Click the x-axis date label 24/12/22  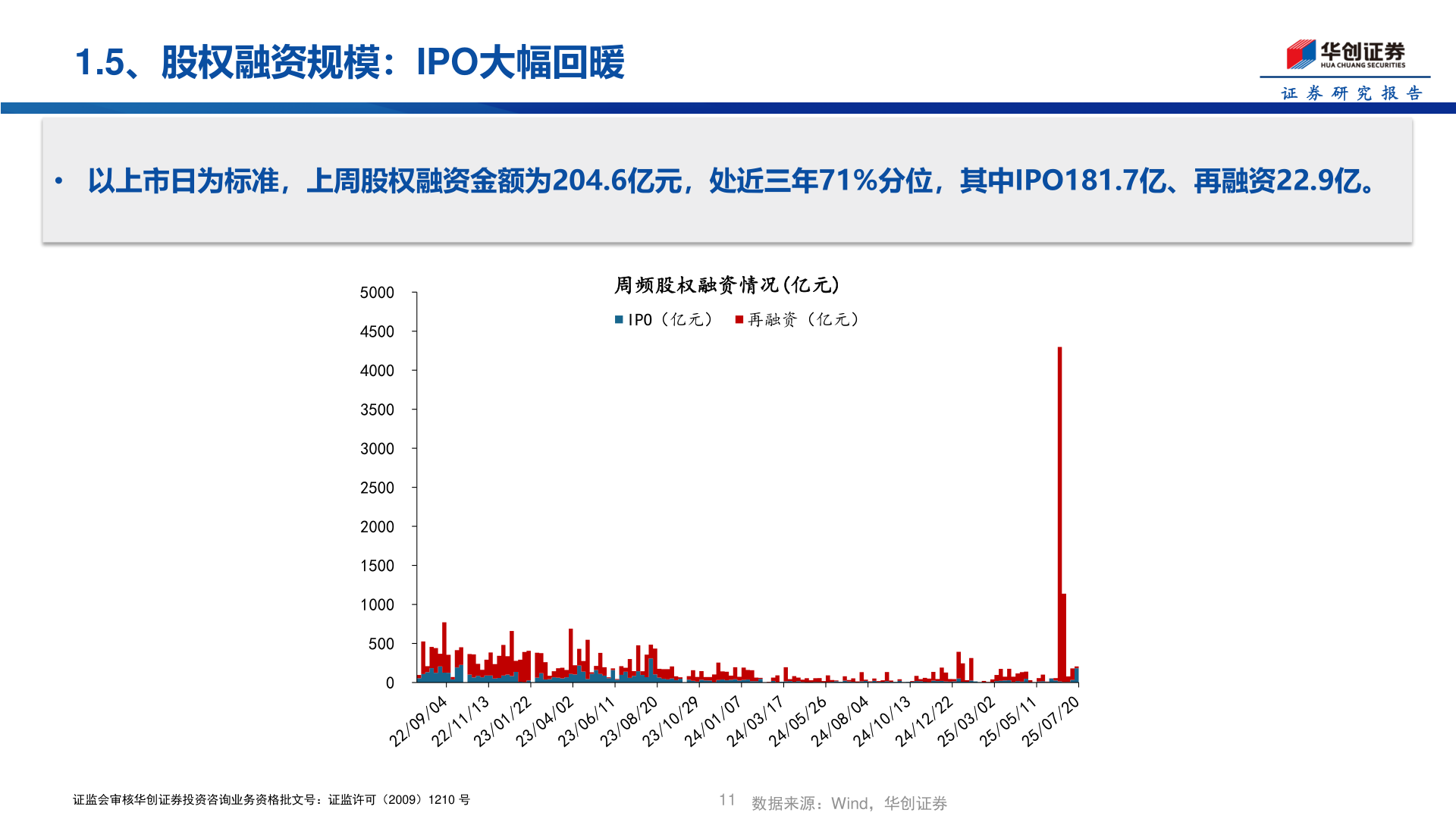(x=924, y=722)
